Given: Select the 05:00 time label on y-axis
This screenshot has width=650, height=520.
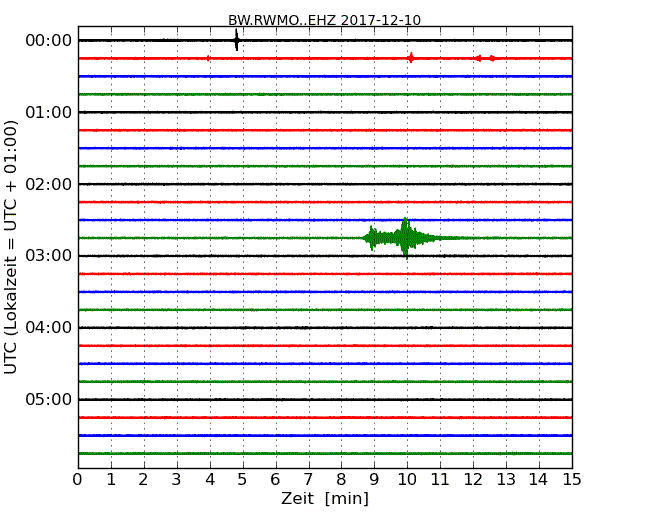Looking at the screenshot, I should pyautogui.click(x=49, y=399).
